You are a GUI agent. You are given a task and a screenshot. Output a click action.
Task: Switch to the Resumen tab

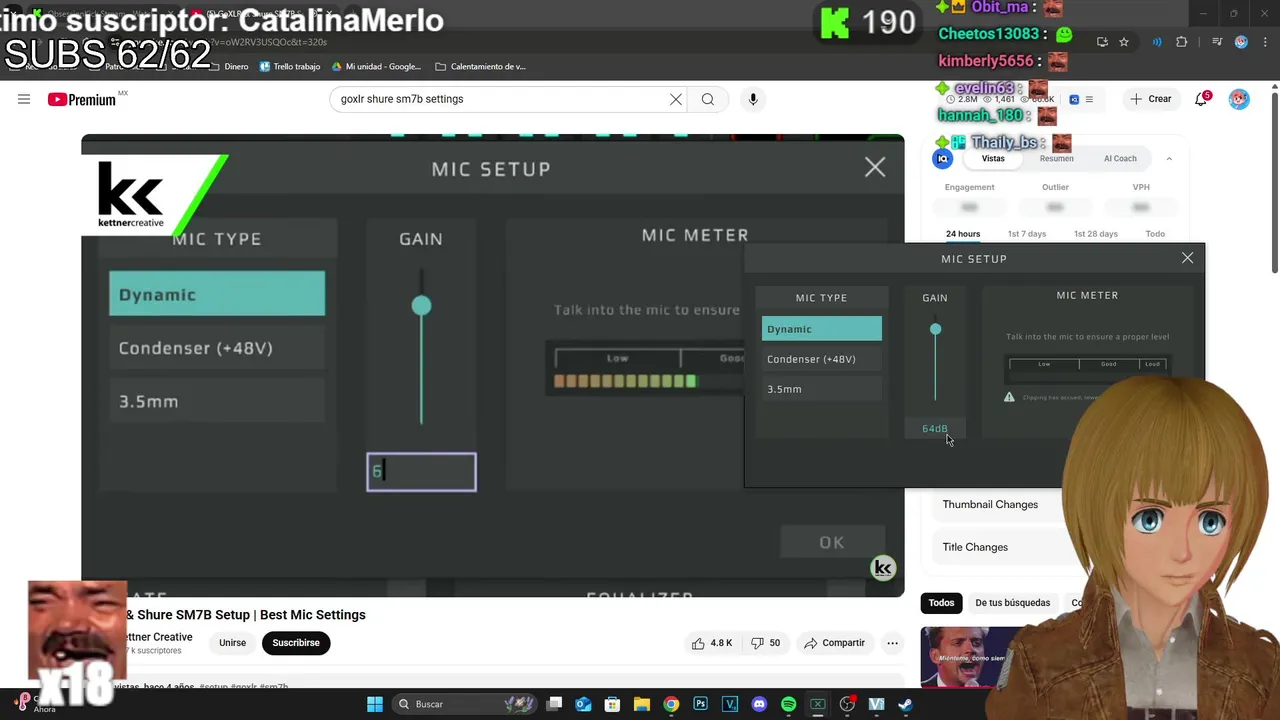point(1056,158)
